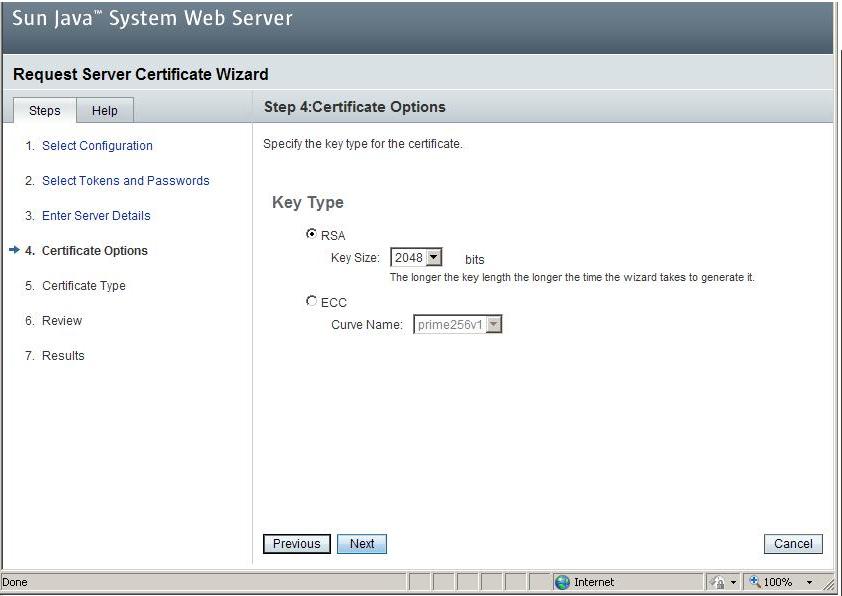Select the ECC key type radio button

(x=312, y=301)
